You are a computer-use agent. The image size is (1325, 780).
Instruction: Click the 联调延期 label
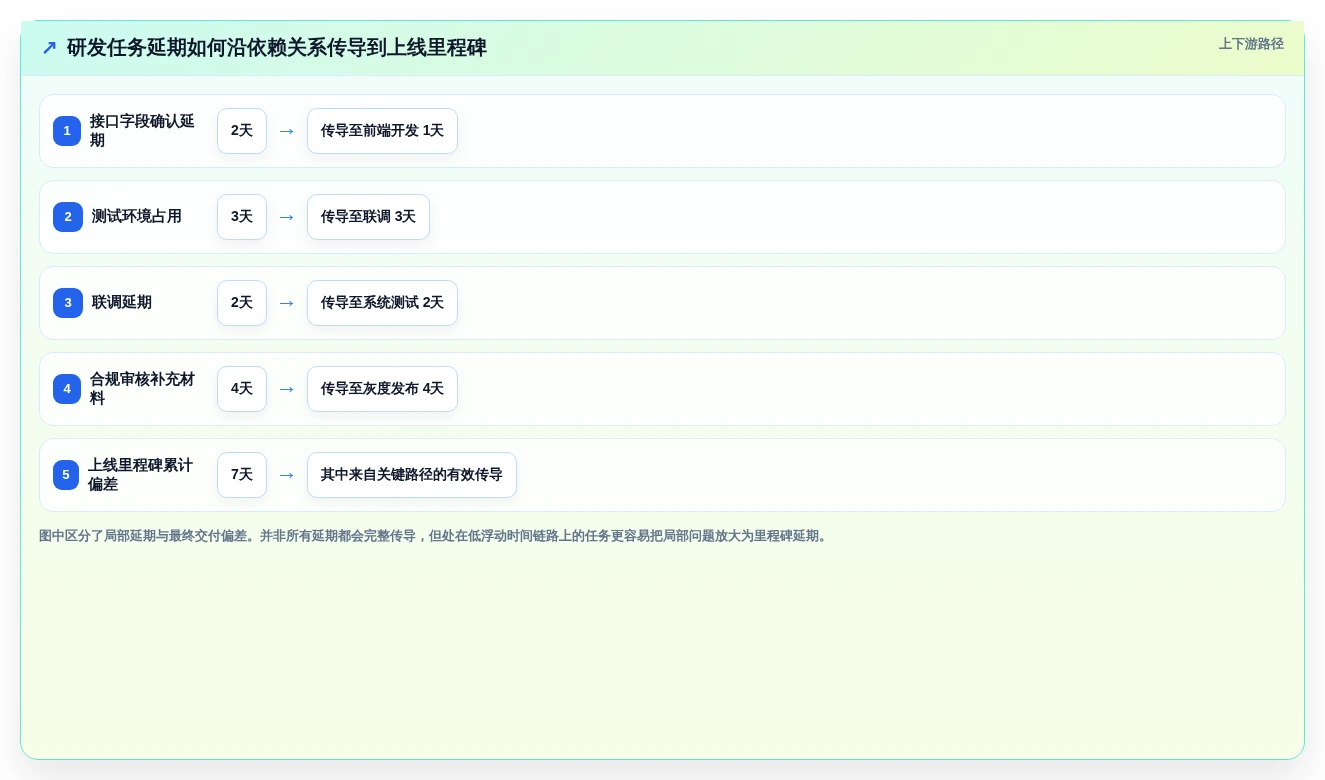coord(122,303)
